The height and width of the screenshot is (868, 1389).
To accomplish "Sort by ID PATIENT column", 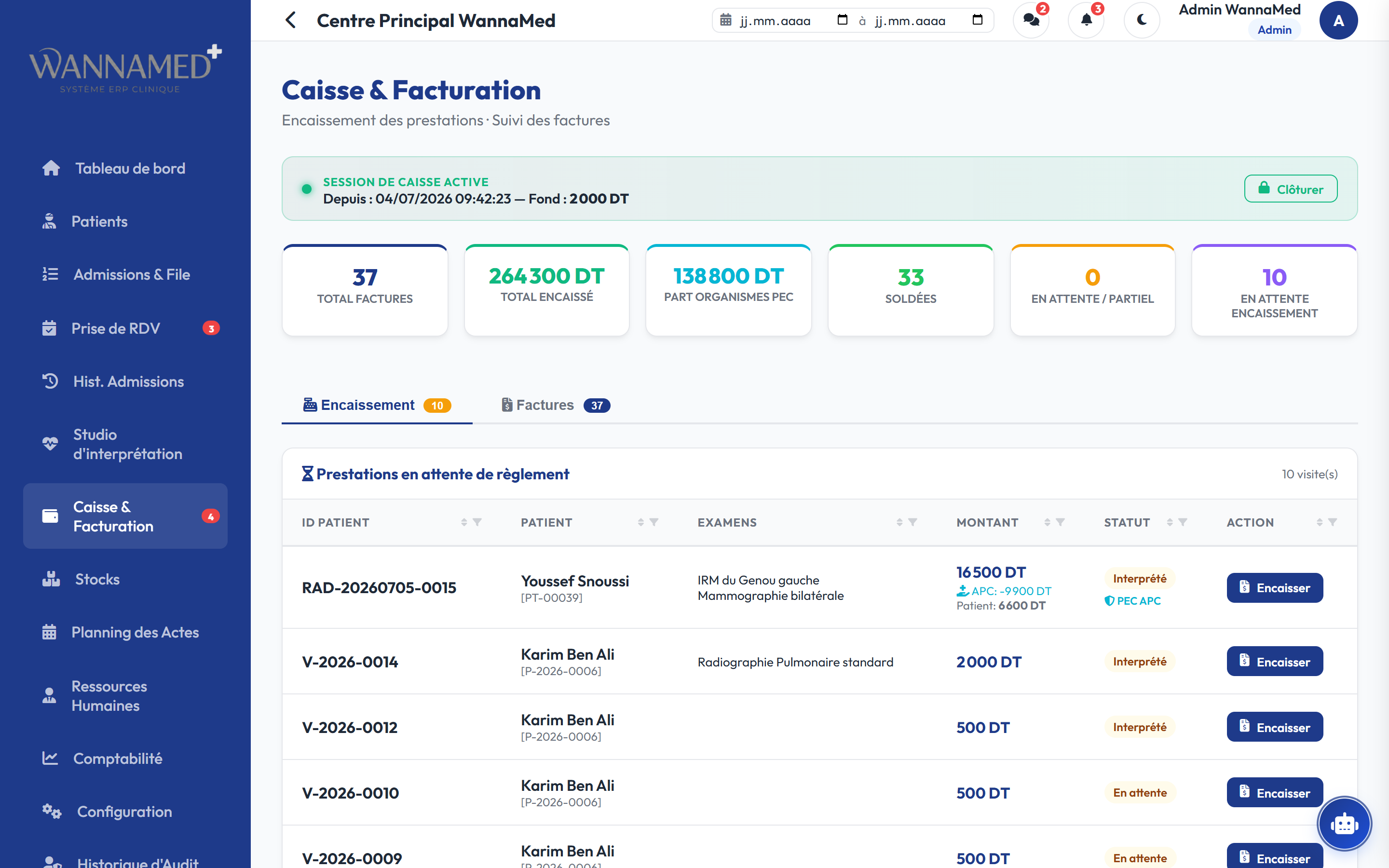I will (x=464, y=522).
